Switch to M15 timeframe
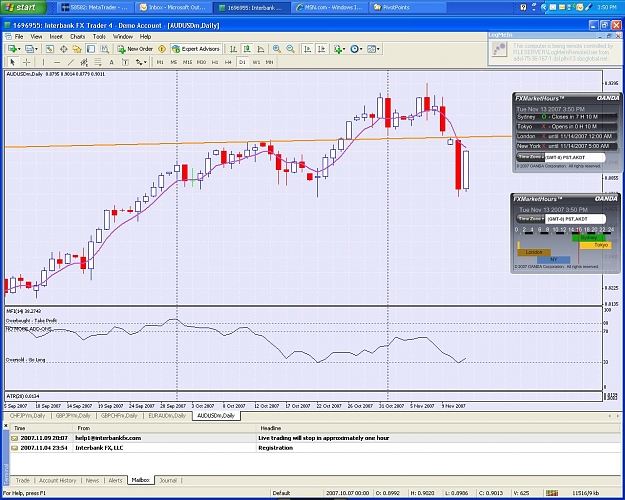This screenshot has width=625, height=500. 187,62
